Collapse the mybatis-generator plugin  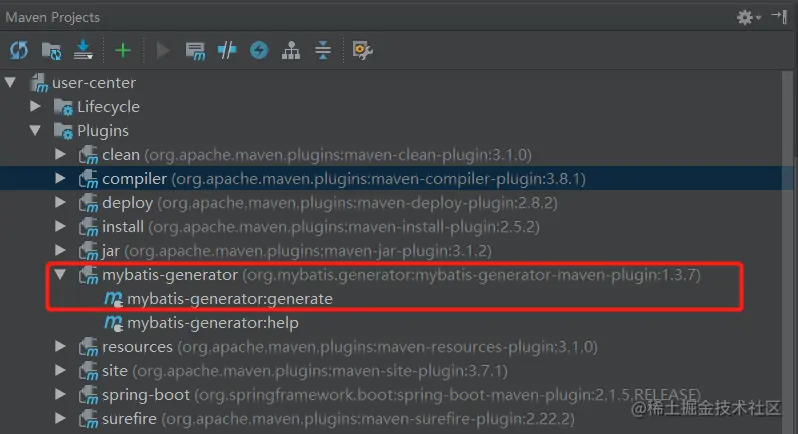coord(60,275)
